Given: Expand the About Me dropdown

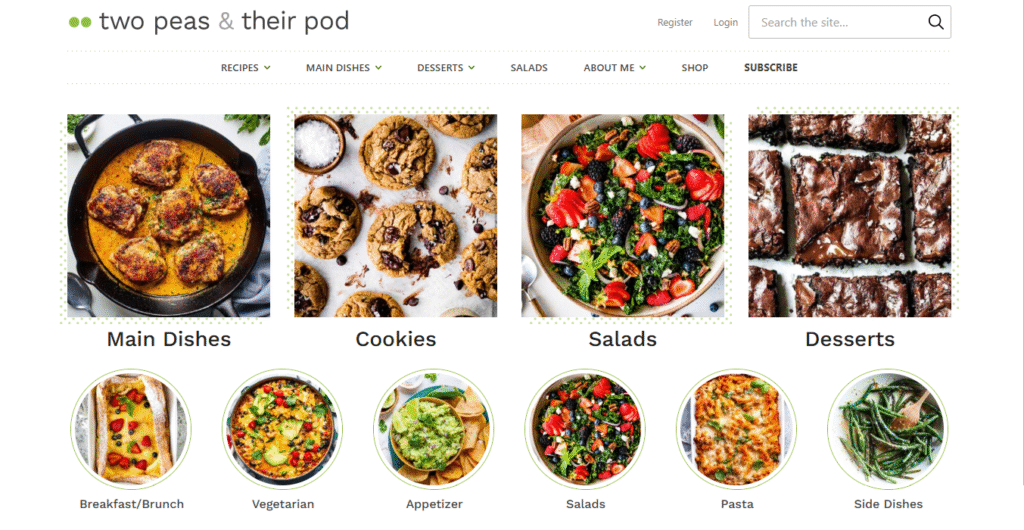Looking at the screenshot, I should tap(615, 67).
